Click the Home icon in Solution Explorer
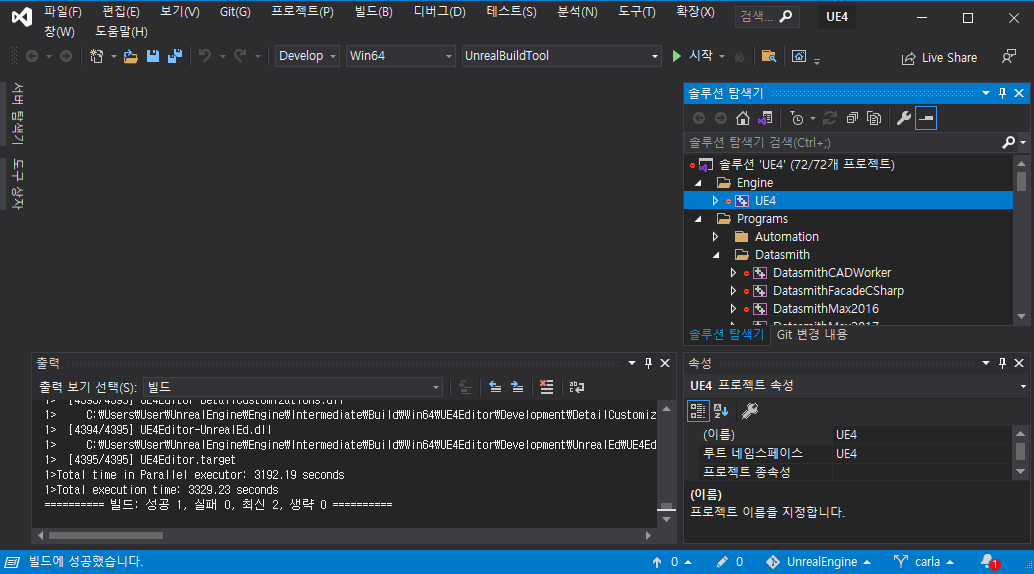This screenshot has width=1034, height=574. (743, 118)
